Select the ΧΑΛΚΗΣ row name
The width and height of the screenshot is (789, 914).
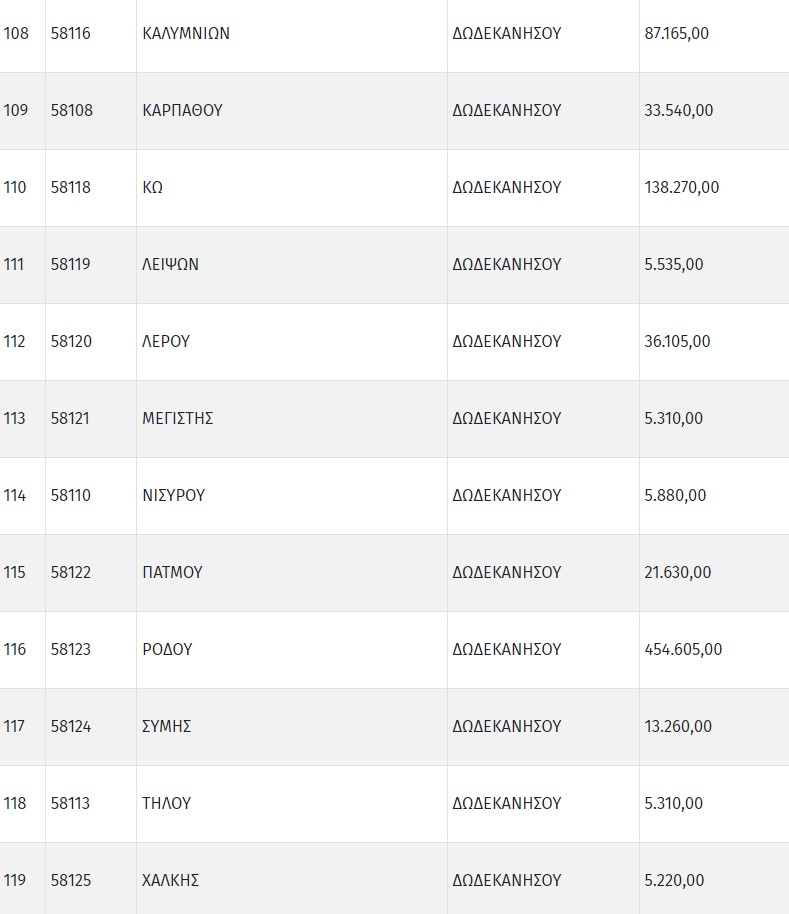coord(171,880)
